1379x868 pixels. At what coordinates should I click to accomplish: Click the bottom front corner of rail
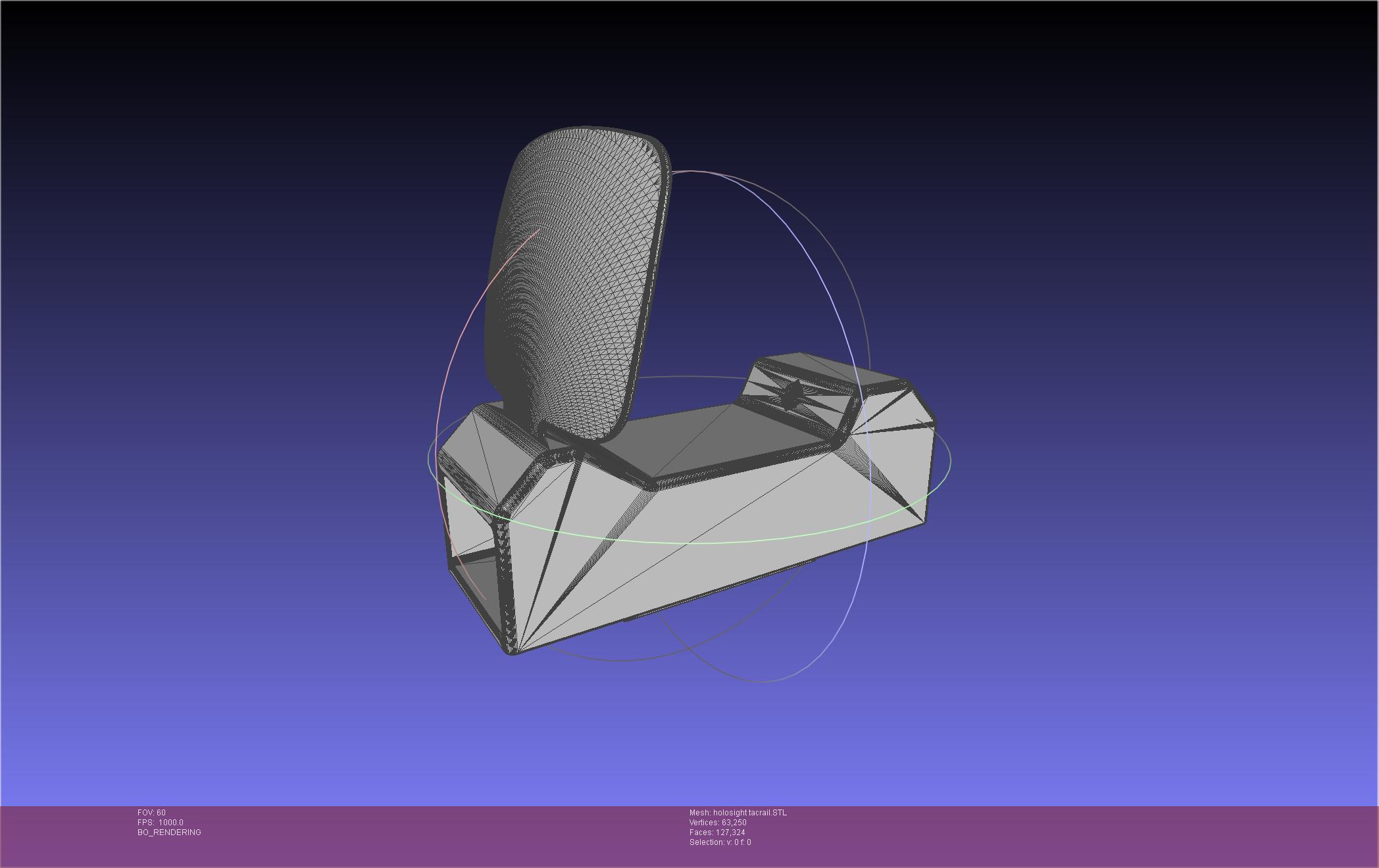click(512, 651)
